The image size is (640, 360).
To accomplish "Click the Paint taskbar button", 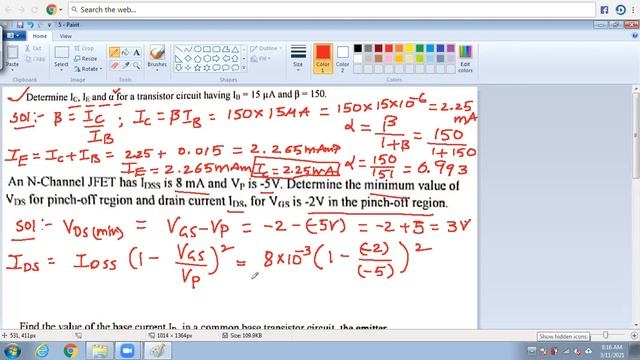I will click(158, 351).
